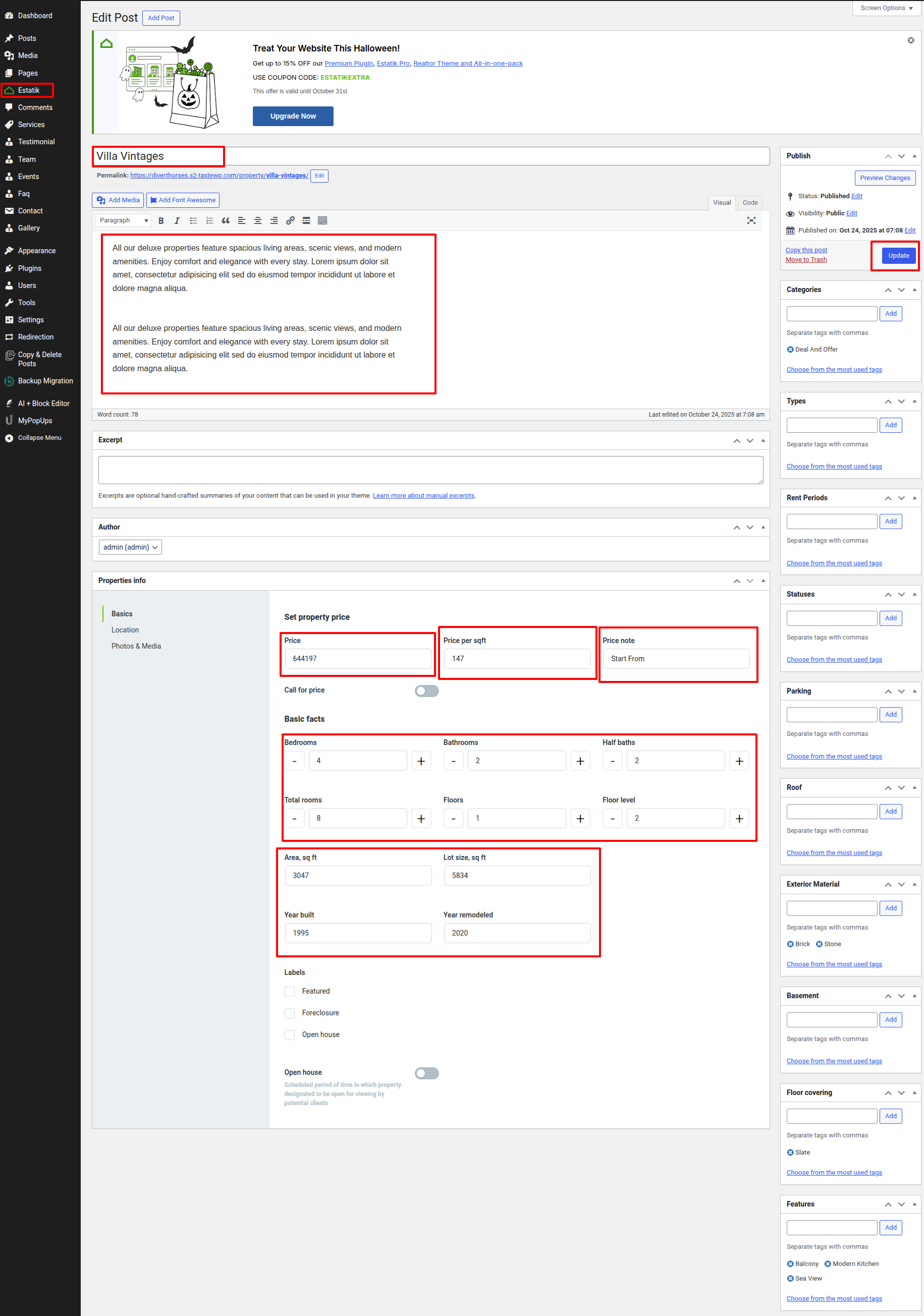Click the Upgrade Now button
The height and width of the screenshot is (1316, 924).
tap(293, 116)
